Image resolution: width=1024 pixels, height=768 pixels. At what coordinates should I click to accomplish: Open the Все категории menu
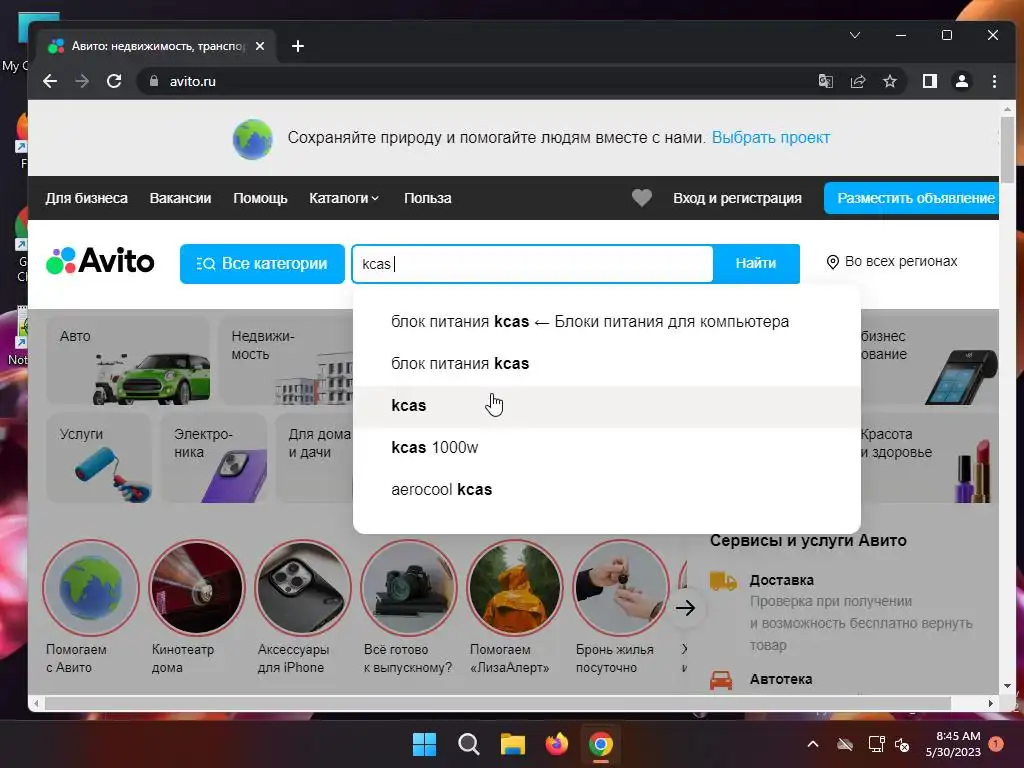tap(262, 264)
